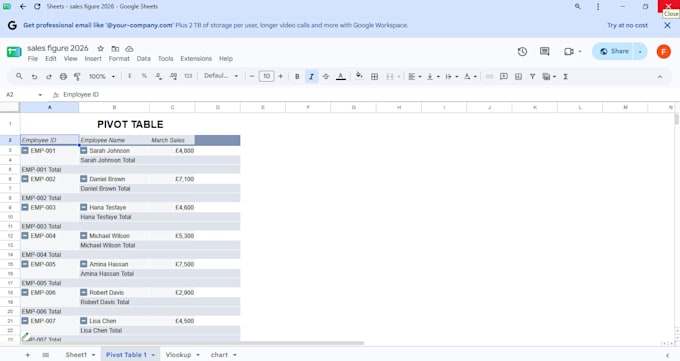This screenshot has width=680, height=361.
Task: Undo the last action
Action: click(x=34, y=76)
